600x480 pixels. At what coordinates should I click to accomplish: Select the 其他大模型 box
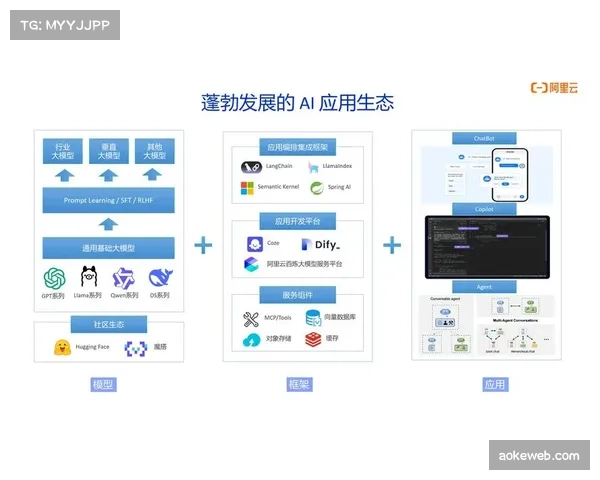click(x=155, y=151)
